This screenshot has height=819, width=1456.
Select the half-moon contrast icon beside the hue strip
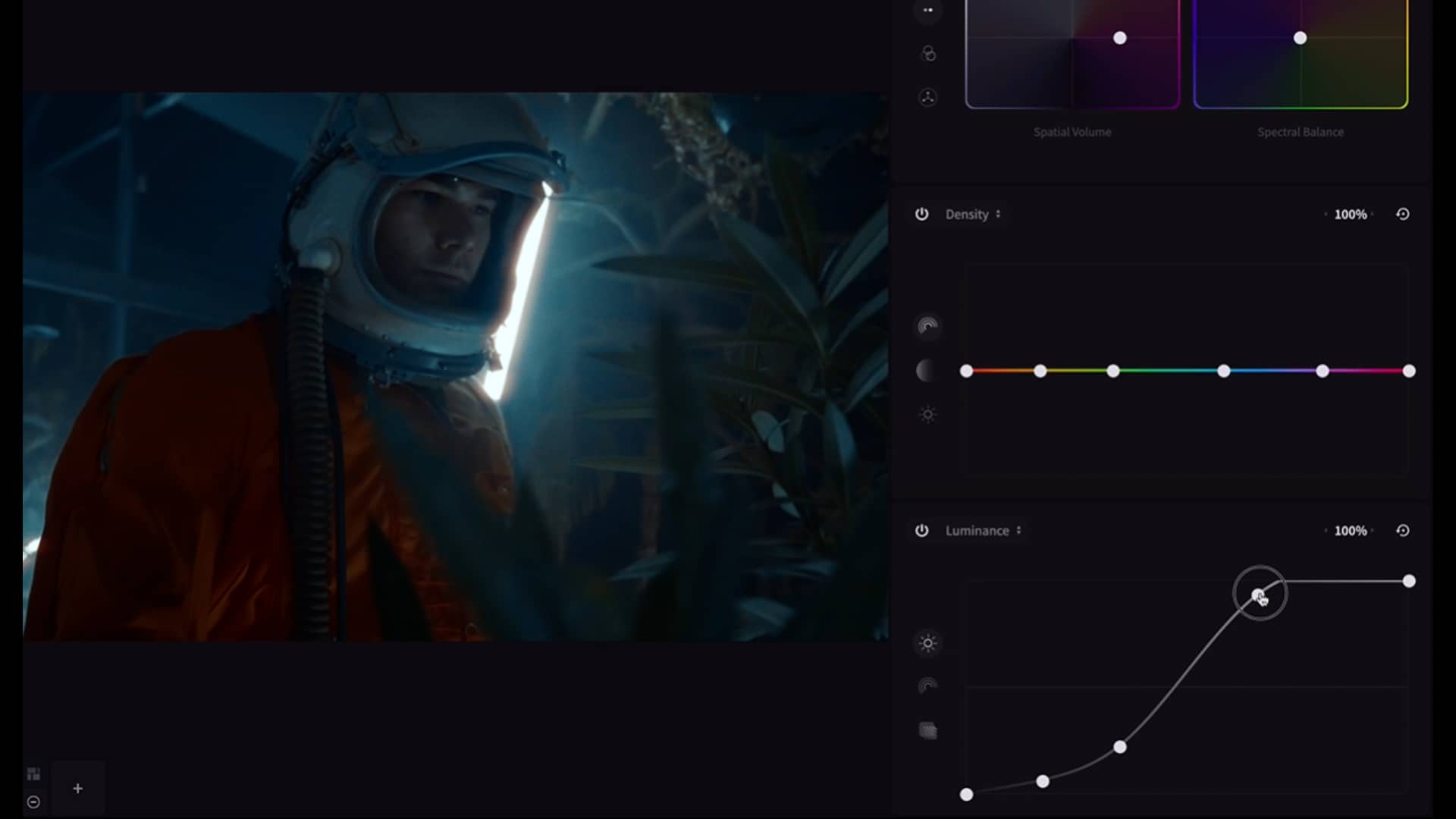point(928,370)
